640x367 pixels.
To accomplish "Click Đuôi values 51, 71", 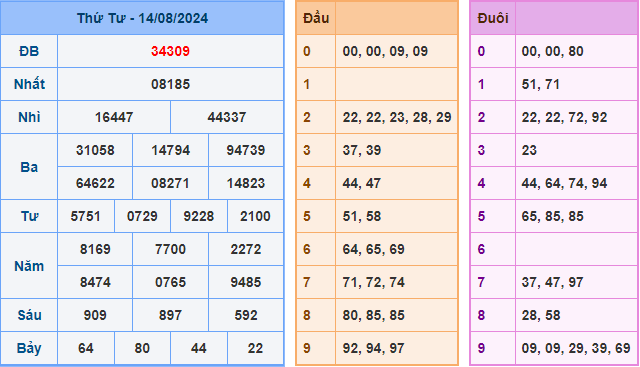I will (x=540, y=85).
